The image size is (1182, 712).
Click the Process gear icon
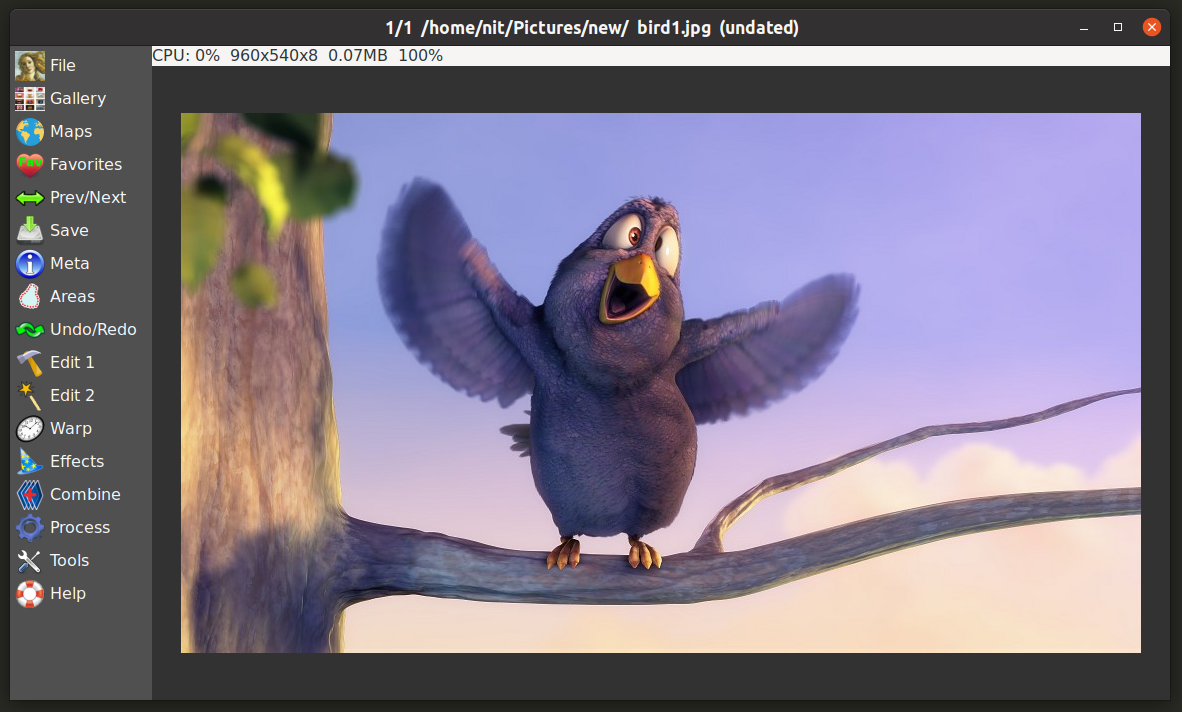tap(29, 528)
